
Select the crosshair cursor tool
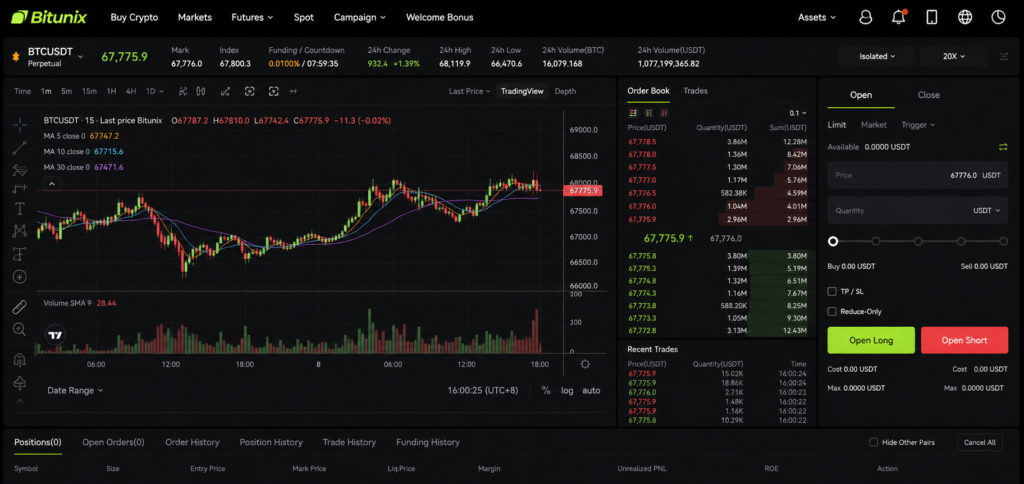point(20,125)
